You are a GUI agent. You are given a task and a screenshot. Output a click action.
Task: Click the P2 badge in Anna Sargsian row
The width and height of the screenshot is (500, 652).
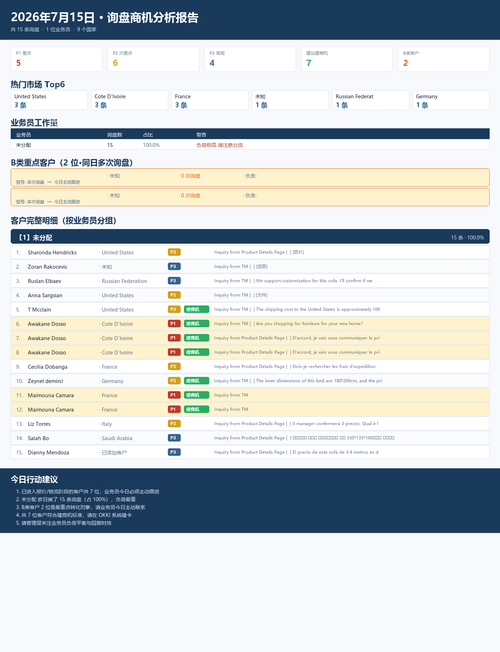[174, 295]
